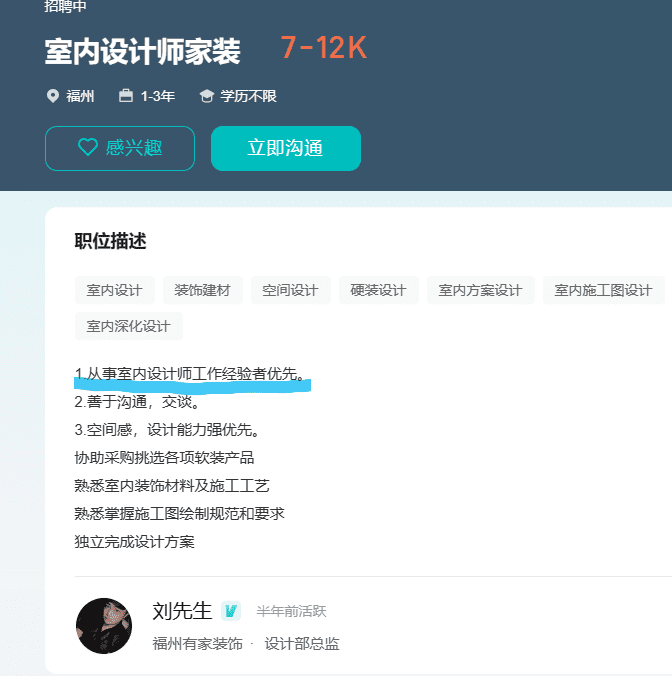Select the 室内施工图设计 tag

pos(603,290)
